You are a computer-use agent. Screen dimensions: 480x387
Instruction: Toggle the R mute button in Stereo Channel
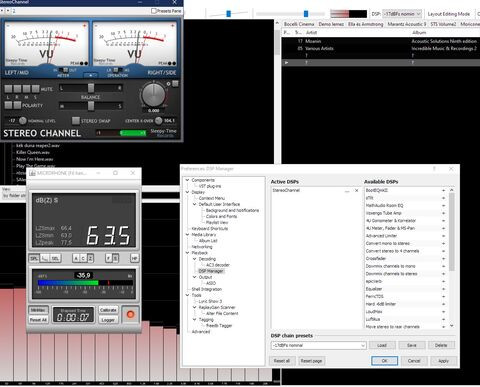(17, 89)
